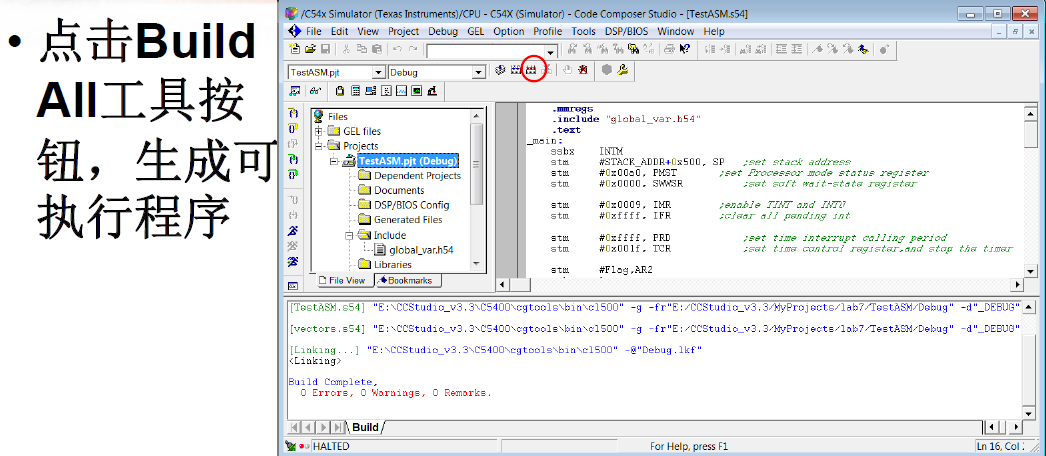Open the DSP/BIOS menu
The image size is (1046, 456).
click(x=627, y=31)
